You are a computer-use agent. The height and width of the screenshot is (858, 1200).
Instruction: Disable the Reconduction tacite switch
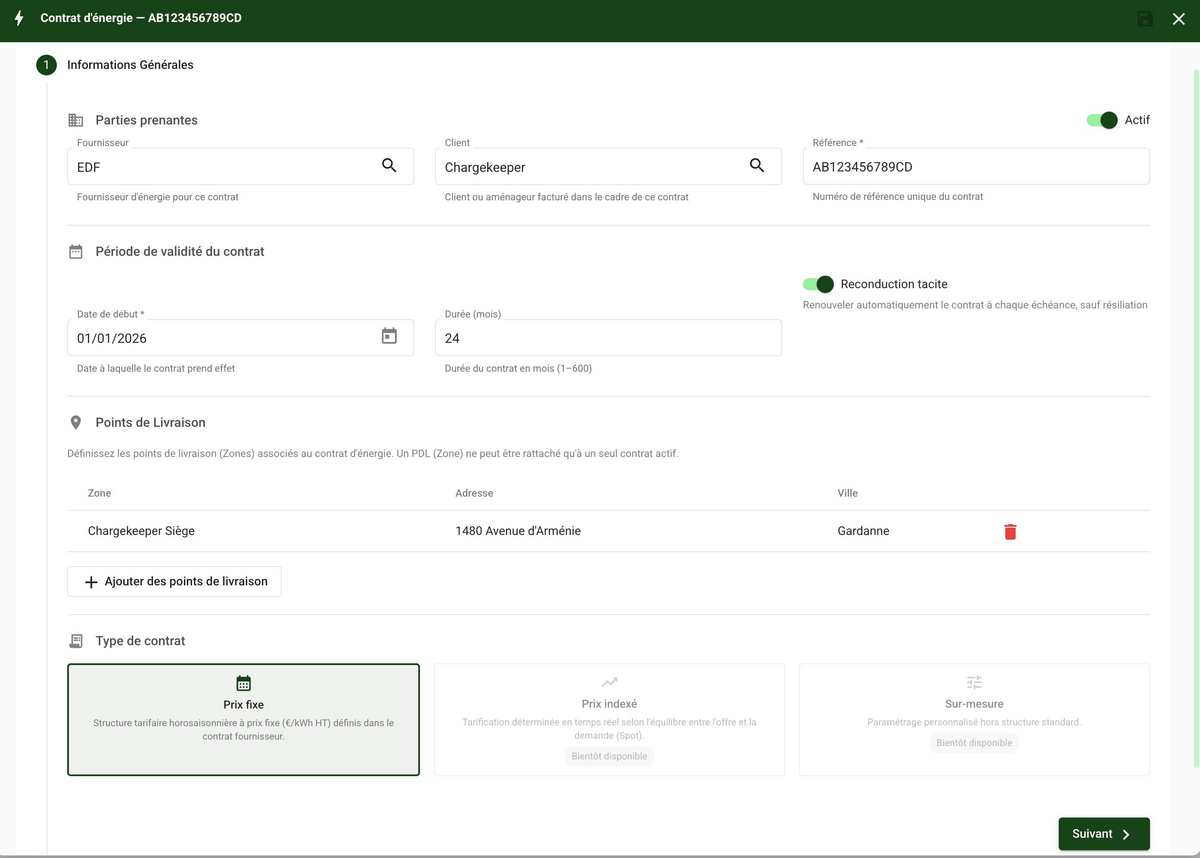(x=818, y=284)
